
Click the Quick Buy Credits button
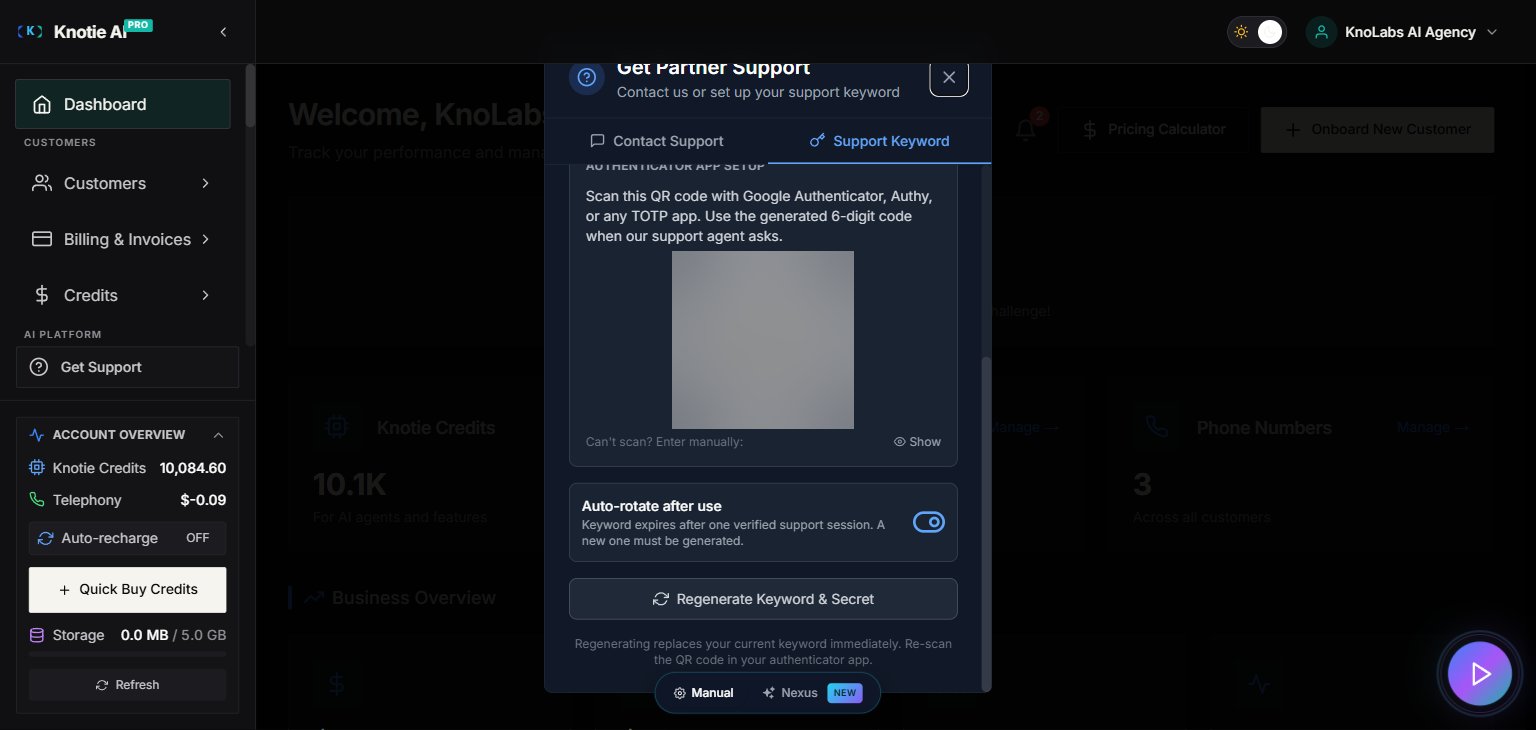tap(127, 590)
